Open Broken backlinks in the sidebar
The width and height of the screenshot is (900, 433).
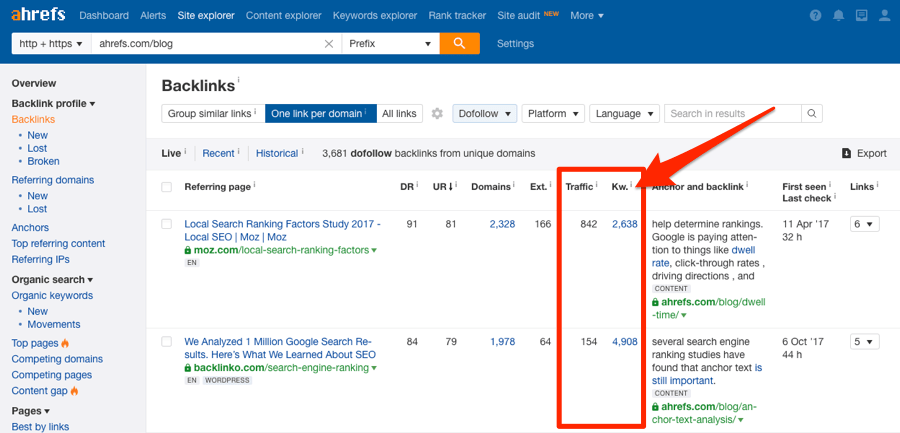coord(44,161)
